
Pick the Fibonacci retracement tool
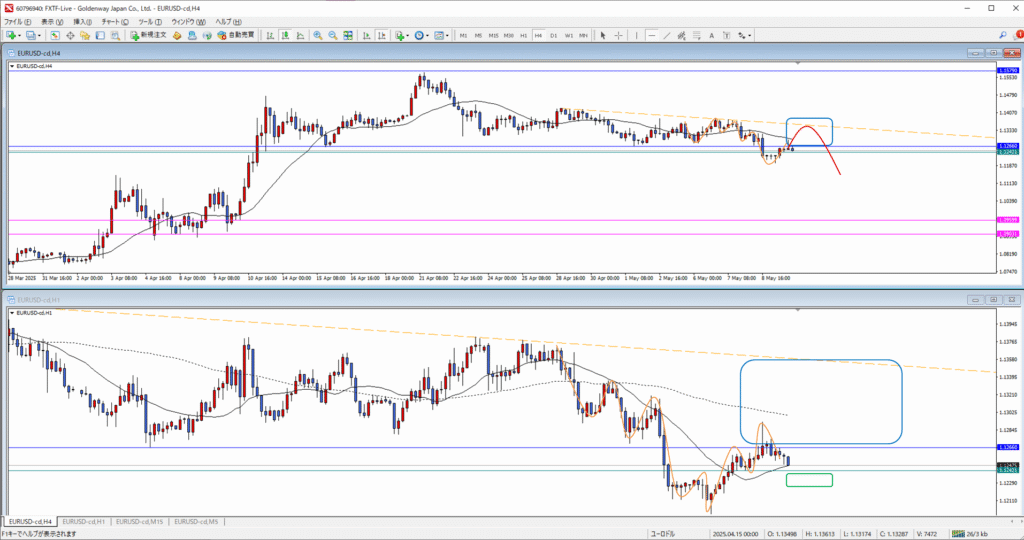[696, 35]
